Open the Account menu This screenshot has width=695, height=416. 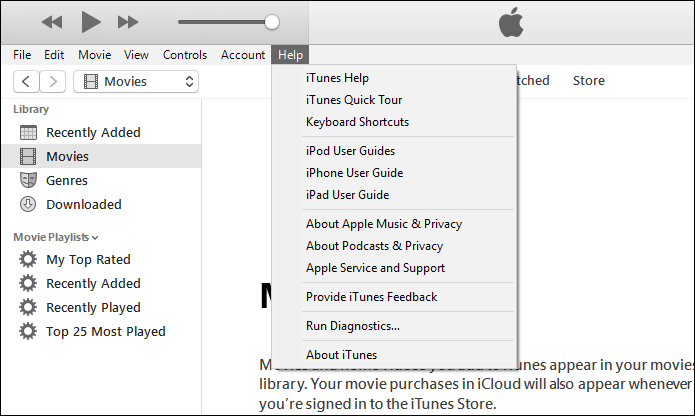coord(243,55)
